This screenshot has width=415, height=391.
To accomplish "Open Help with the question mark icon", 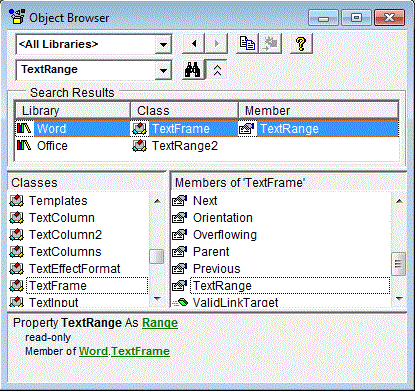I will coord(301,43).
